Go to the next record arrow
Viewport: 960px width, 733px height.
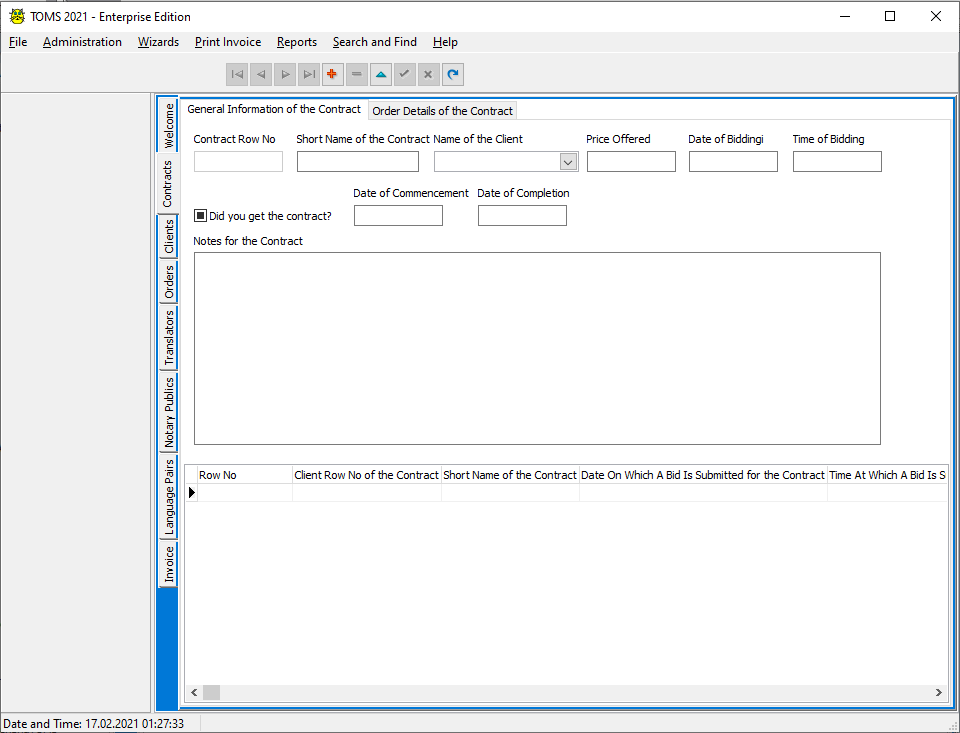[x=285, y=74]
